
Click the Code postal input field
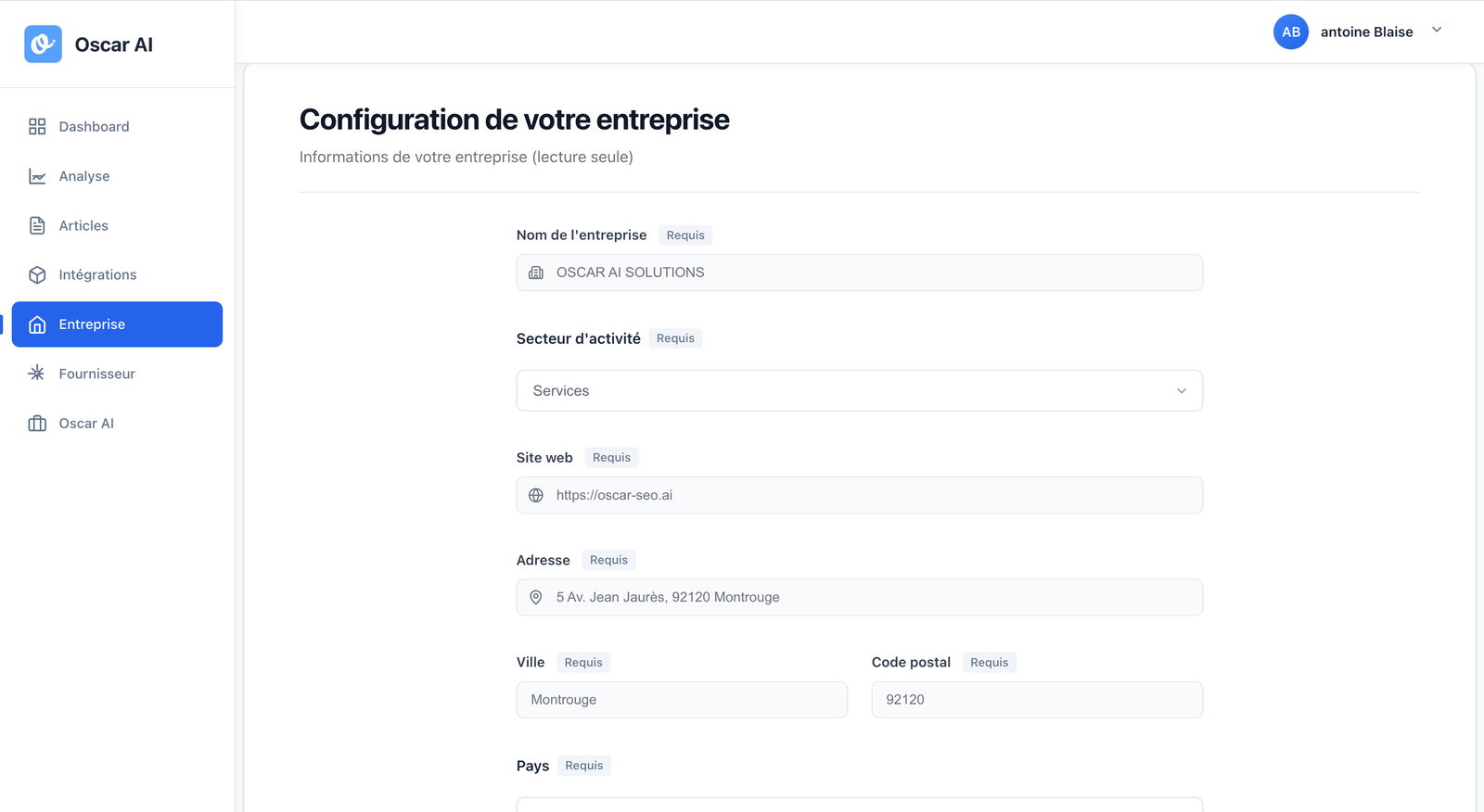(x=1036, y=700)
